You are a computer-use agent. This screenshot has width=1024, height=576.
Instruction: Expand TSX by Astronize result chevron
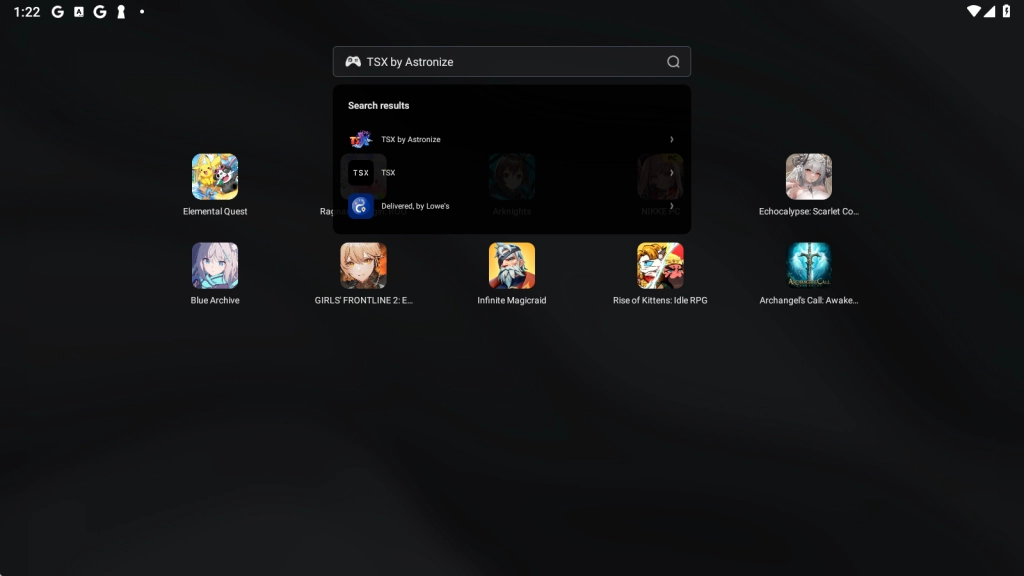click(x=671, y=139)
